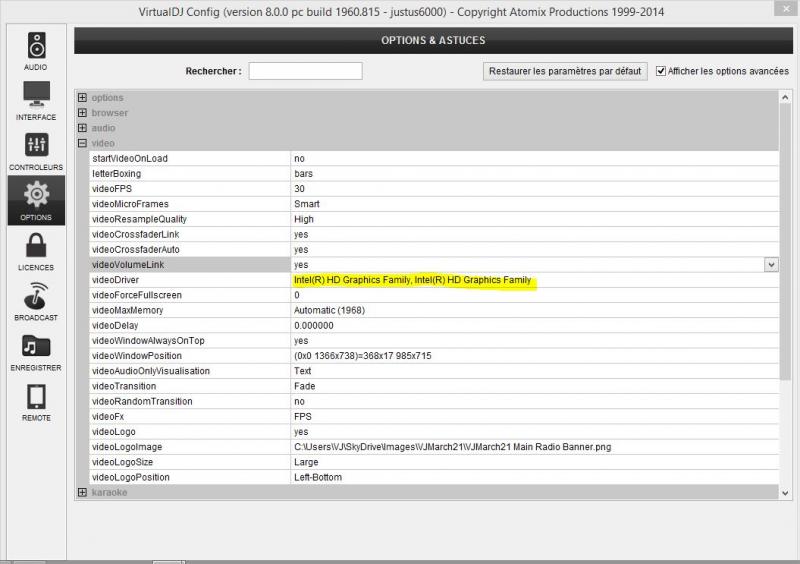Screen dimensions: 800x564
Task: Open the Controleurs mixer icon
Action: pos(36,144)
